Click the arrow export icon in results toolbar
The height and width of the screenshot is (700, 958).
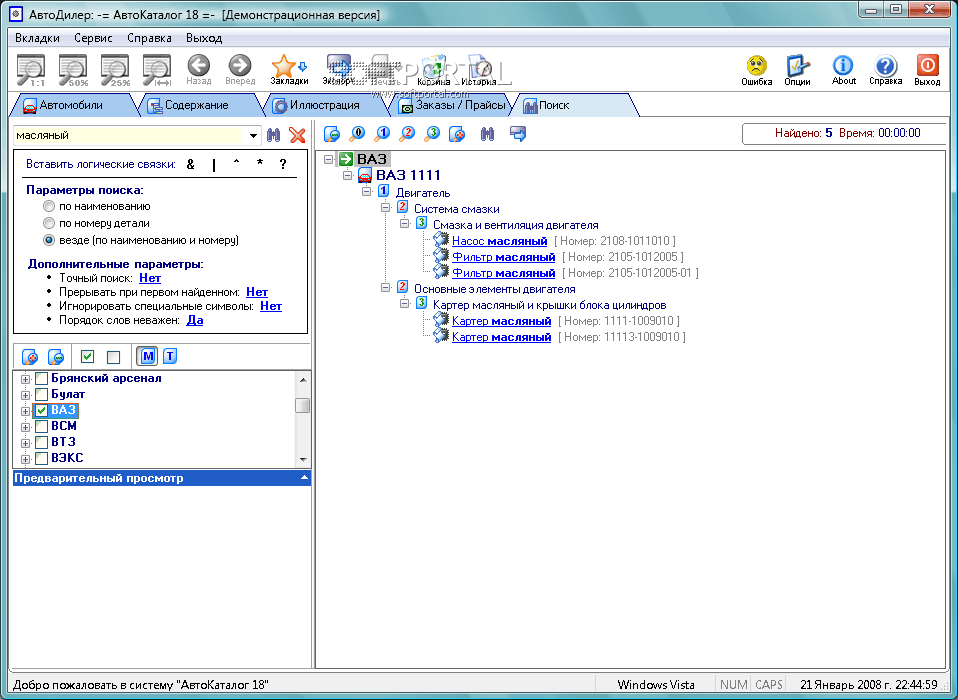pyautogui.click(x=517, y=133)
